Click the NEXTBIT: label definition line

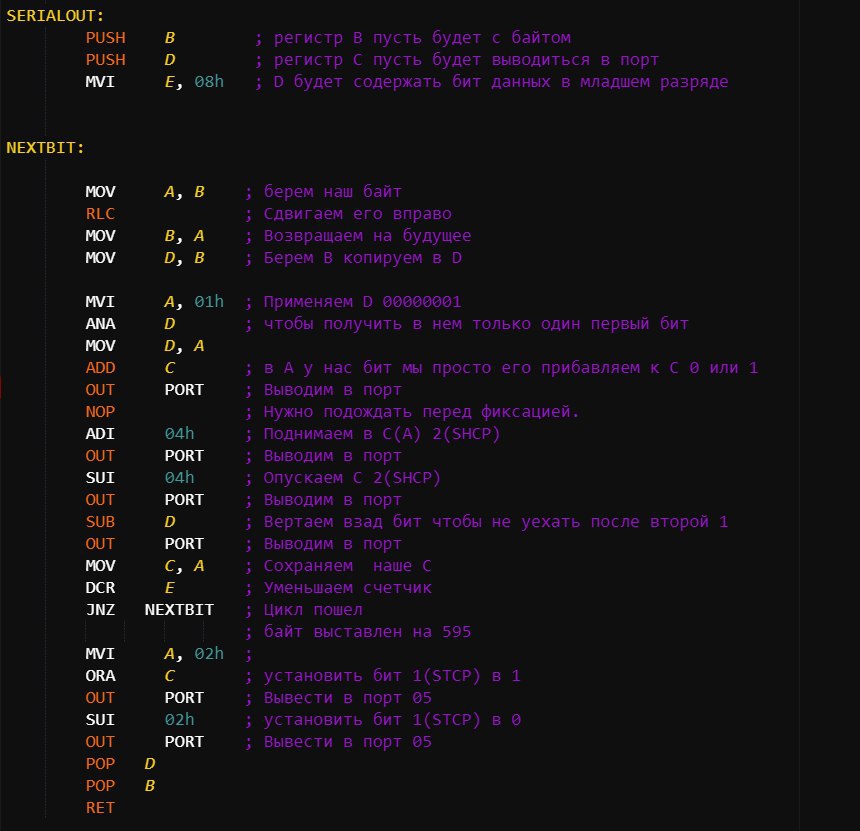click(x=46, y=148)
